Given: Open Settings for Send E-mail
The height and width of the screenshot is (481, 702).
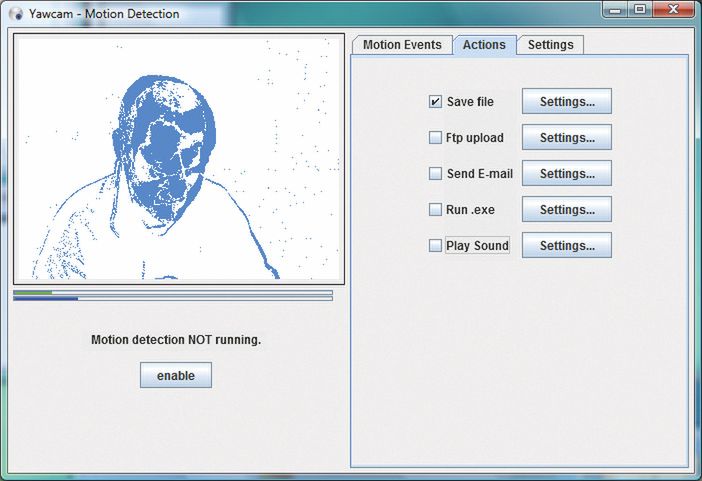Looking at the screenshot, I should pos(567,173).
